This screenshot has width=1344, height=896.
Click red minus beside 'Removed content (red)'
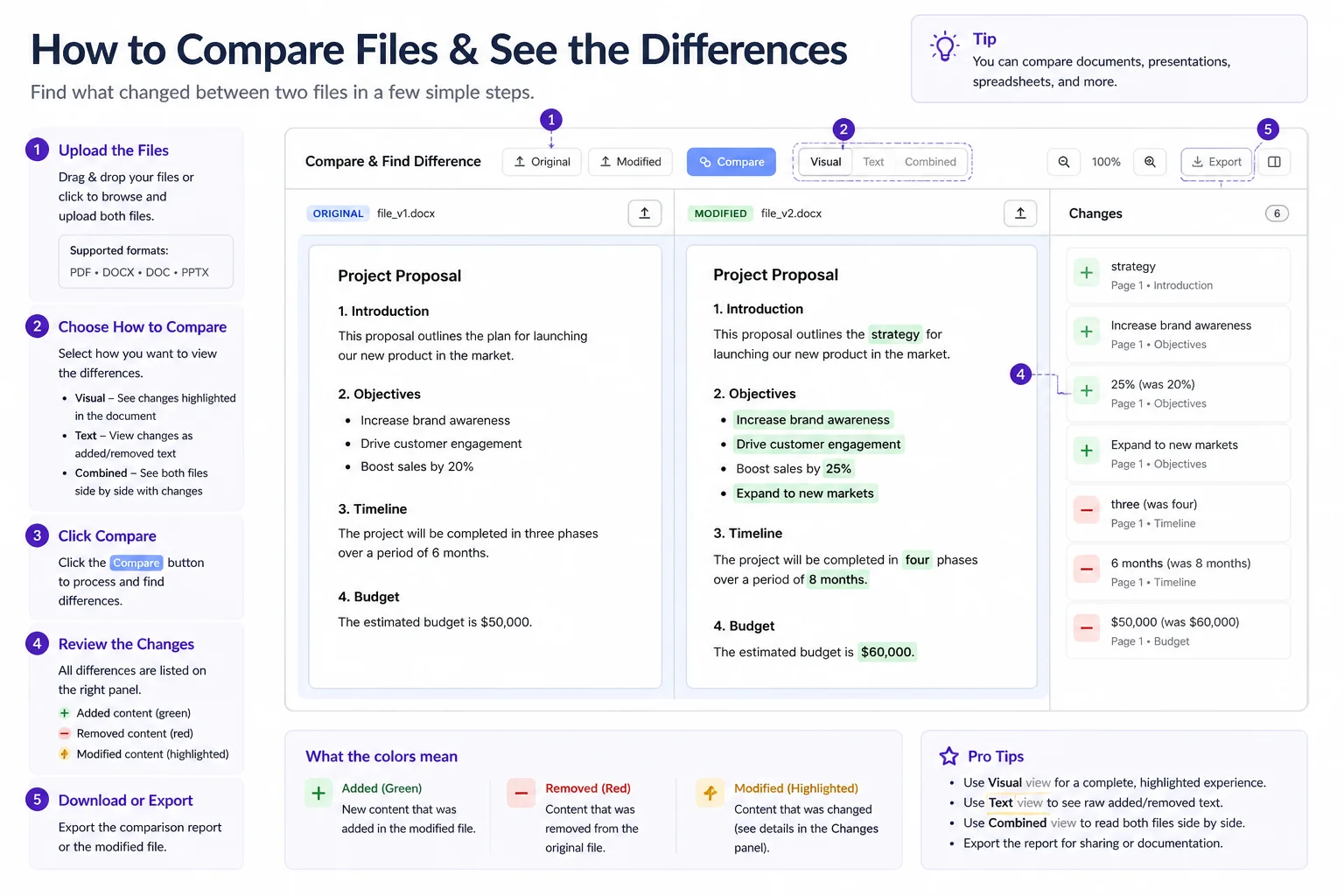tap(64, 733)
